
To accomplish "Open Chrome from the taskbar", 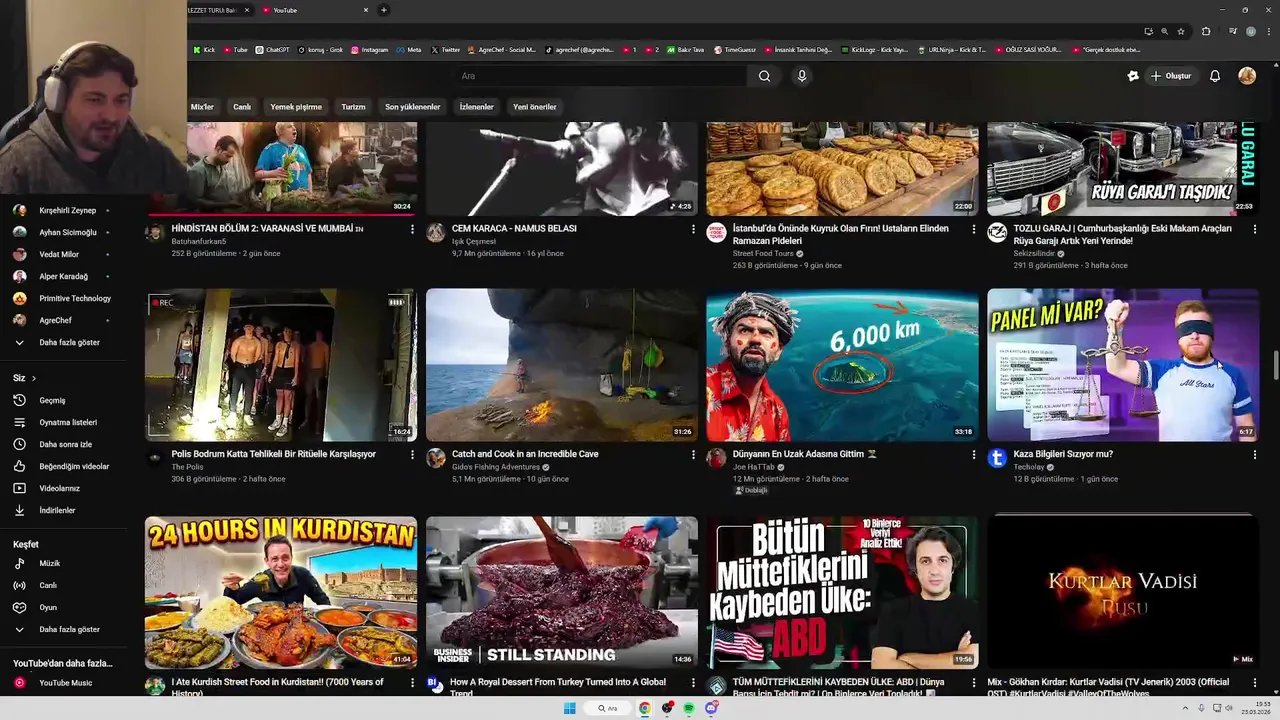I will [x=645, y=708].
